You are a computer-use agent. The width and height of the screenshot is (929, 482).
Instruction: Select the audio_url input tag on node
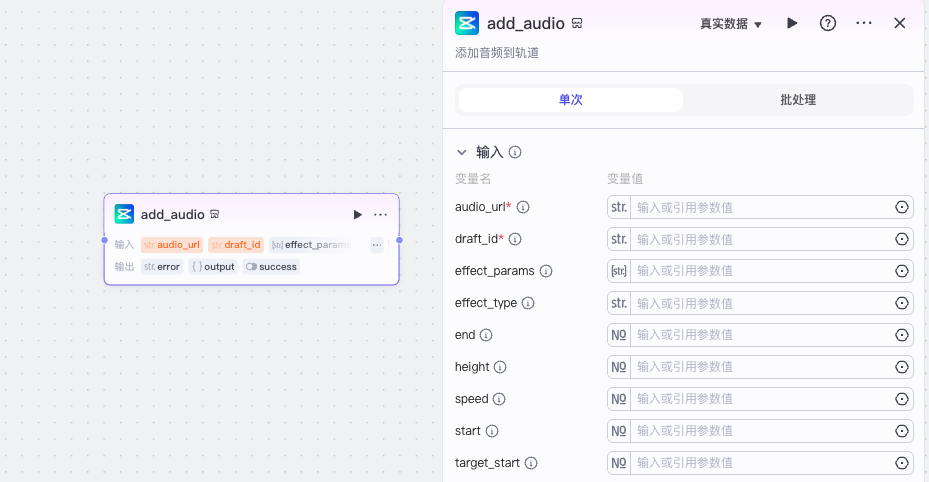coord(172,245)
